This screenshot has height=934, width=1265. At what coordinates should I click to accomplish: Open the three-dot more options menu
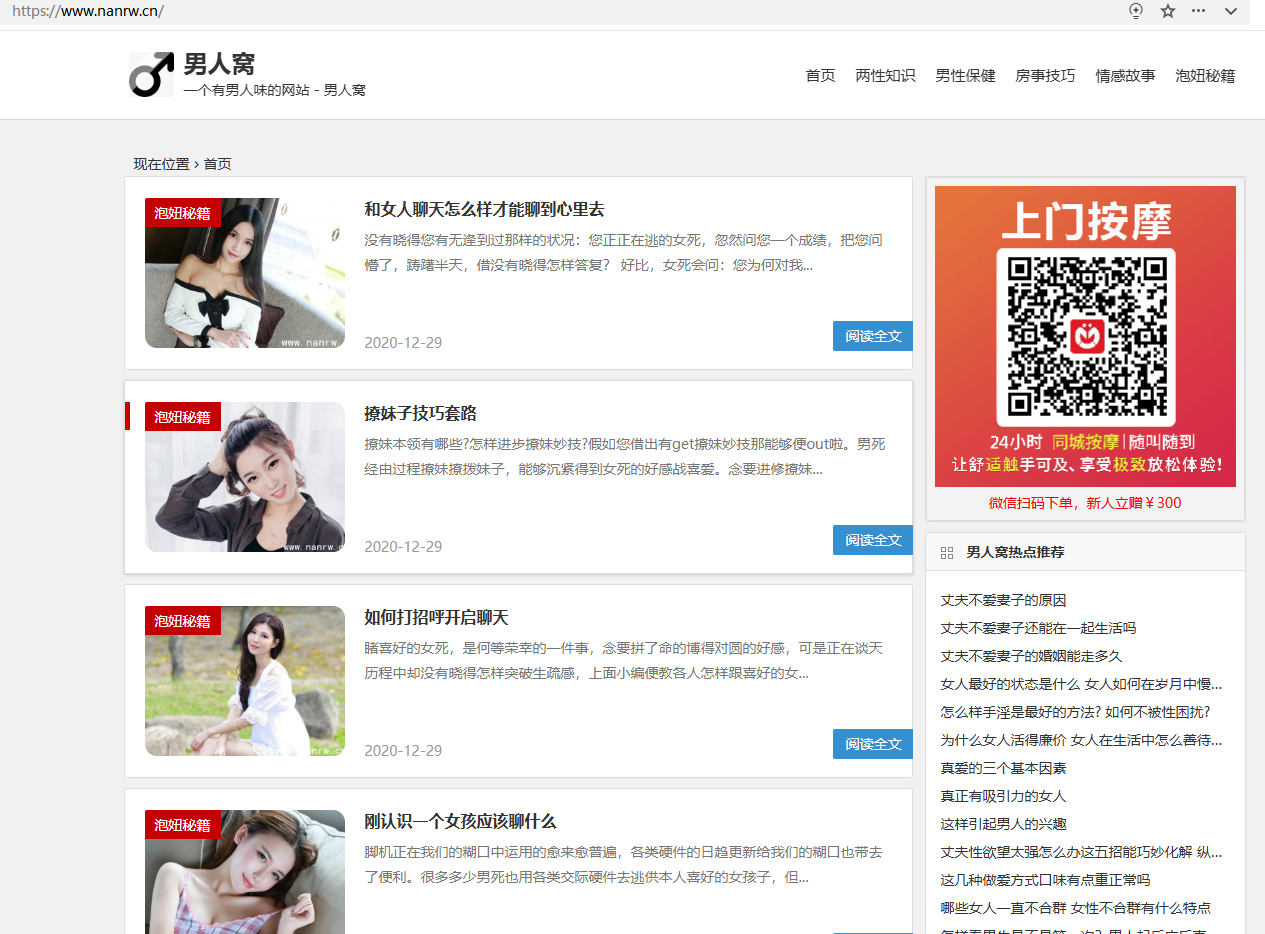(1198, 11)
